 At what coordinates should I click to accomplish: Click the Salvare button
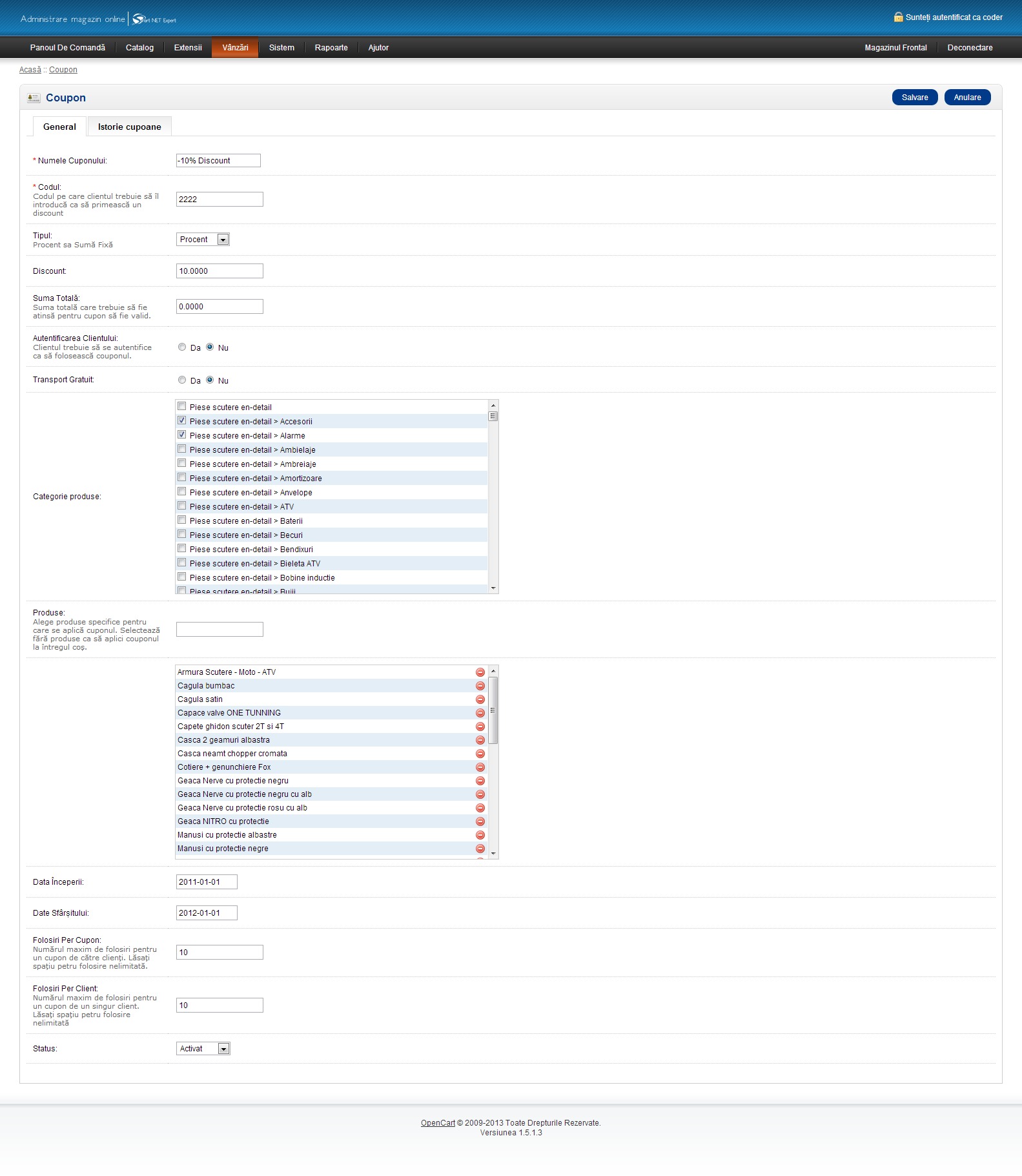click(914, 98)
